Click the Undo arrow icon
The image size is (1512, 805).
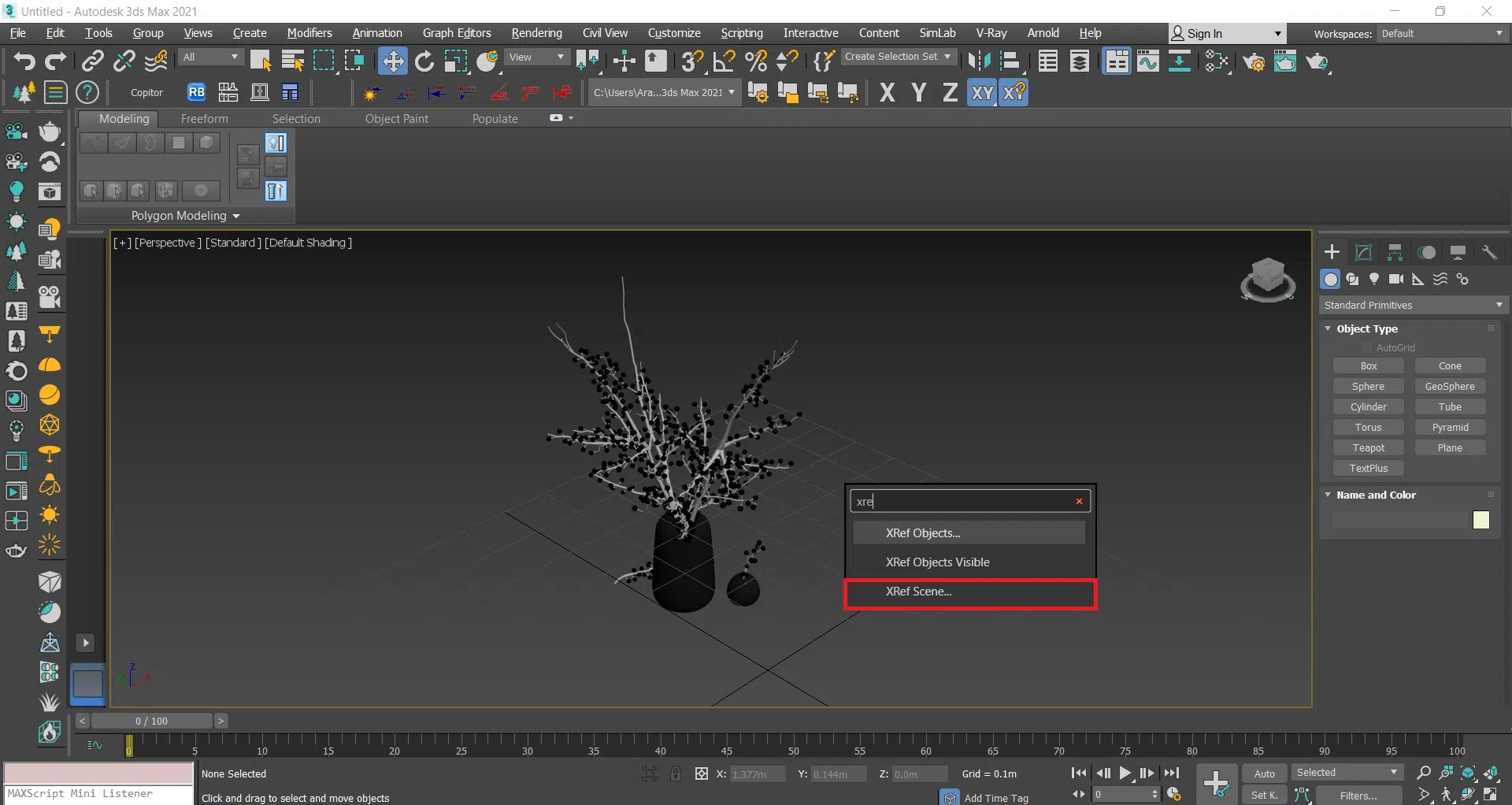click(24, 61)
